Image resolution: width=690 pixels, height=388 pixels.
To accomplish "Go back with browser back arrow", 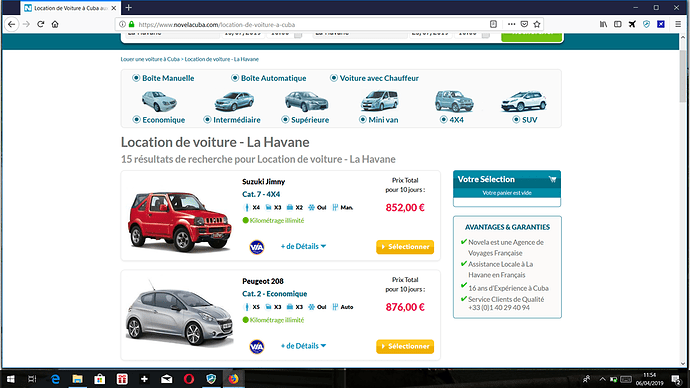I will click(11, 24).
